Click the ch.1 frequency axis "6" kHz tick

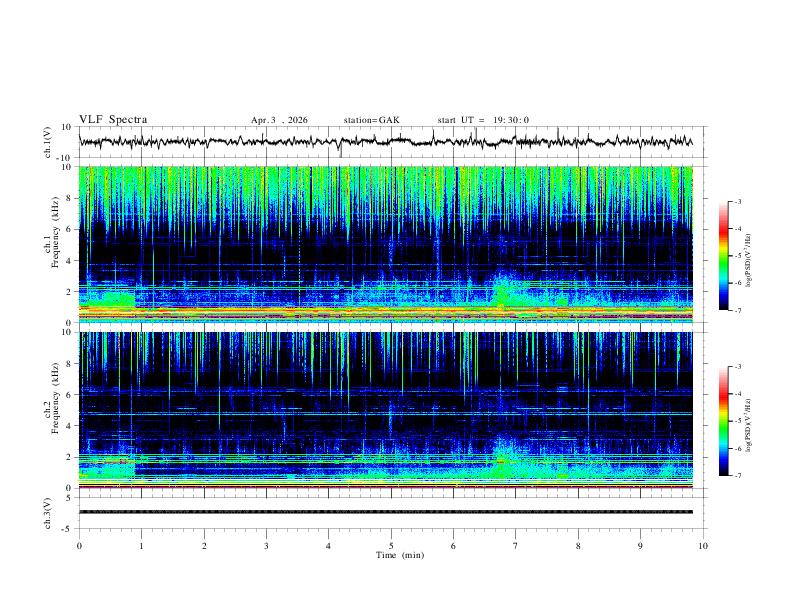(x=69, y=229)
